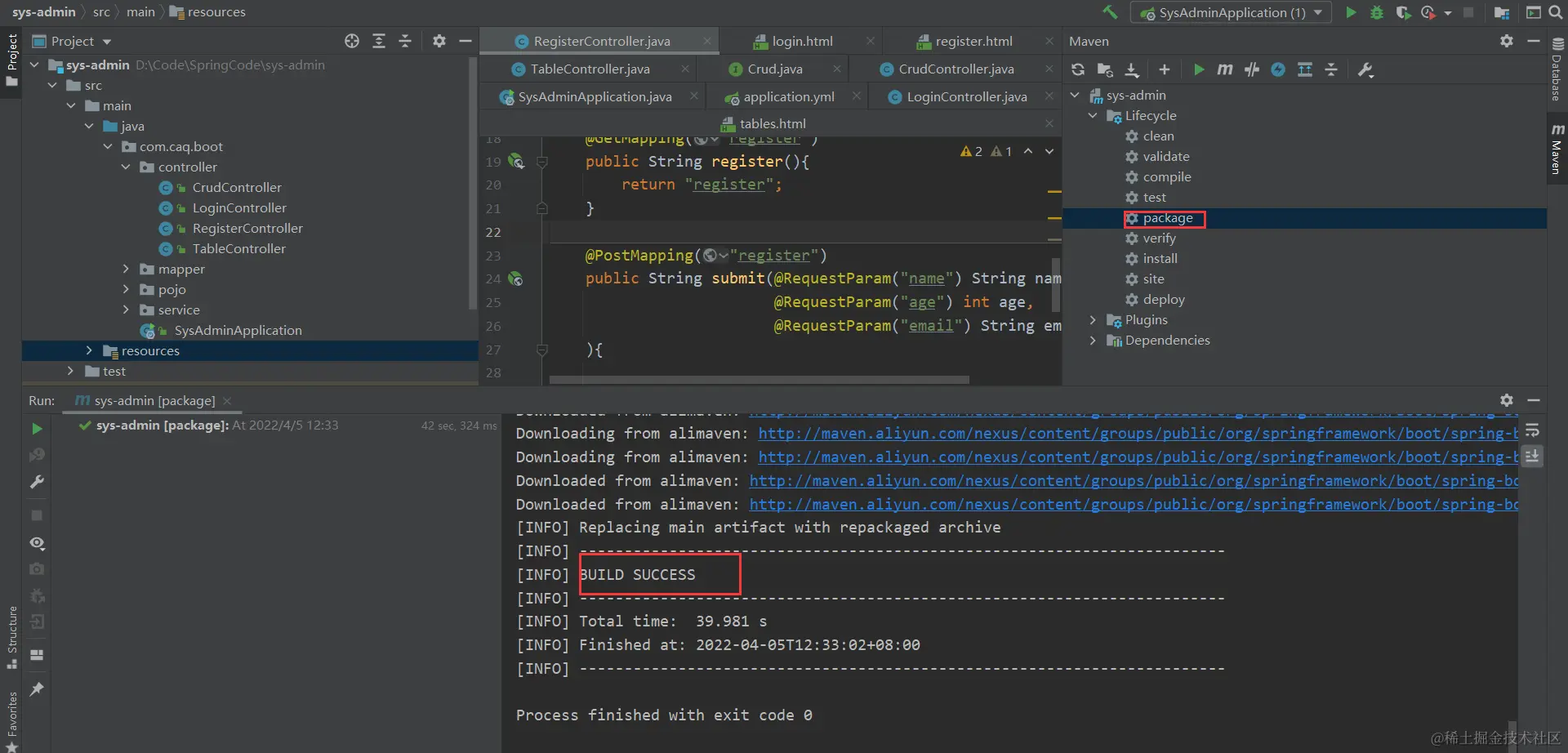Toggle the eye view option in Run sidebar
1568x753 pixels.
click(x=37, y=543)
